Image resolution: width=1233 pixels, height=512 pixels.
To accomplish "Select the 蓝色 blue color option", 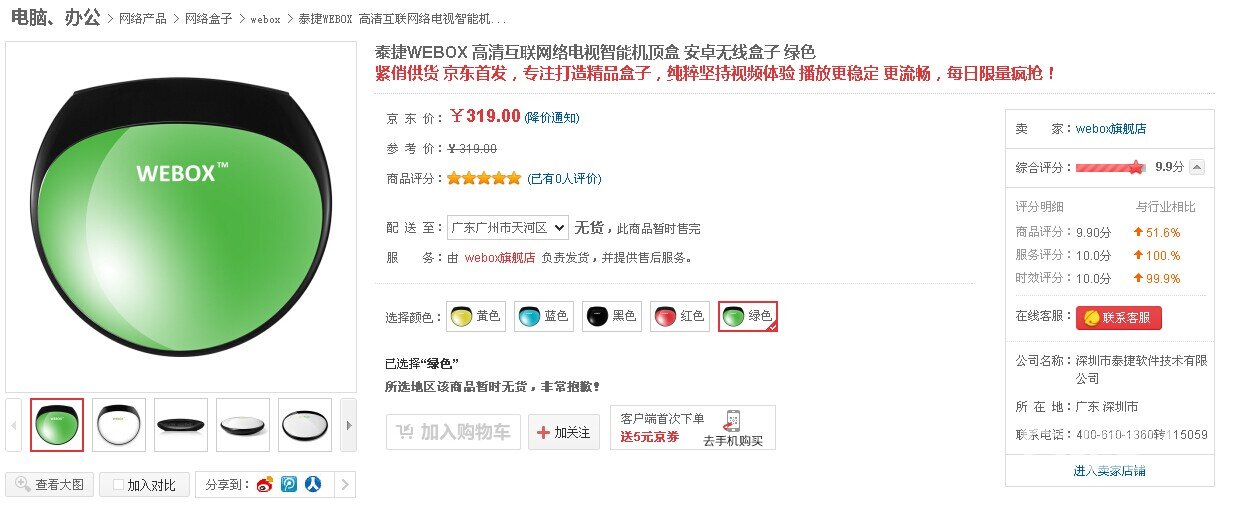I will (543, 316).
